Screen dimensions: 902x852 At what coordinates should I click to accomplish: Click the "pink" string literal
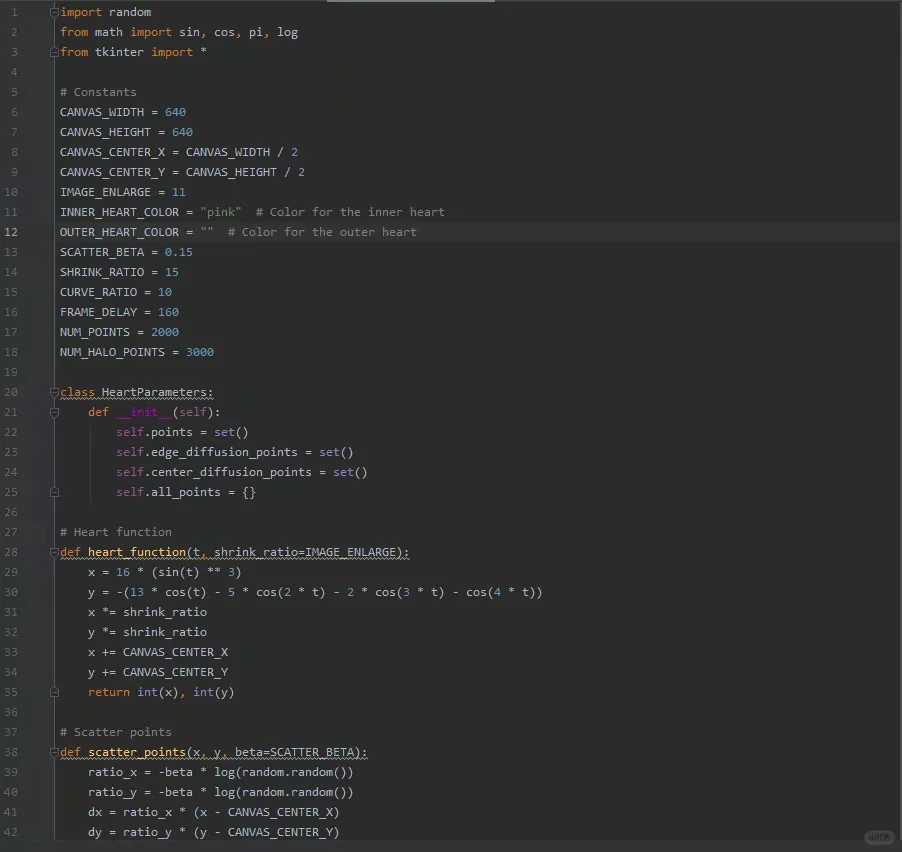(221, 212)
